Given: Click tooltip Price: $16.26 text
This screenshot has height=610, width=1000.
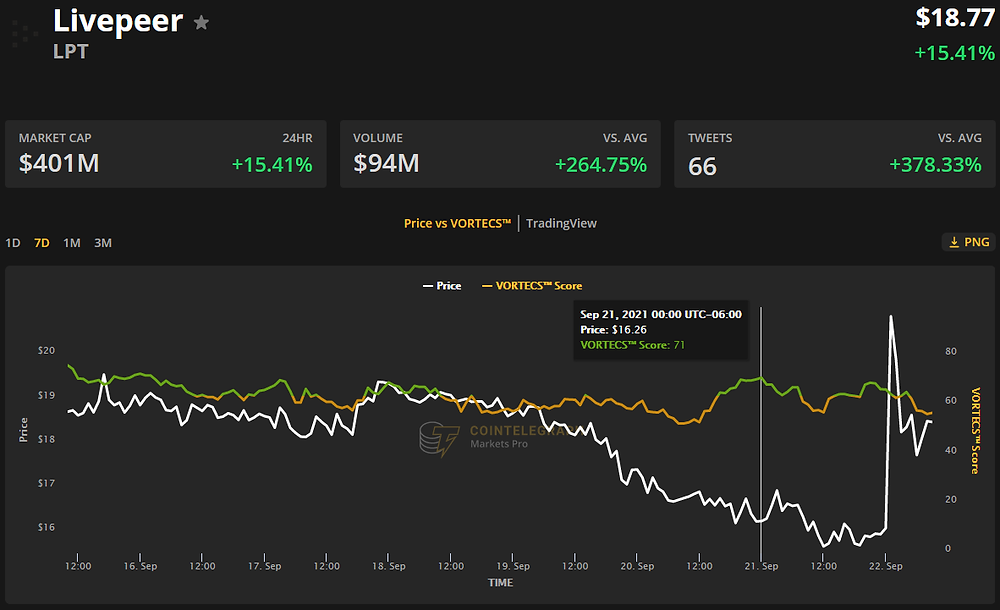Looking at the screenshot, I should click(x=613, y=330).
